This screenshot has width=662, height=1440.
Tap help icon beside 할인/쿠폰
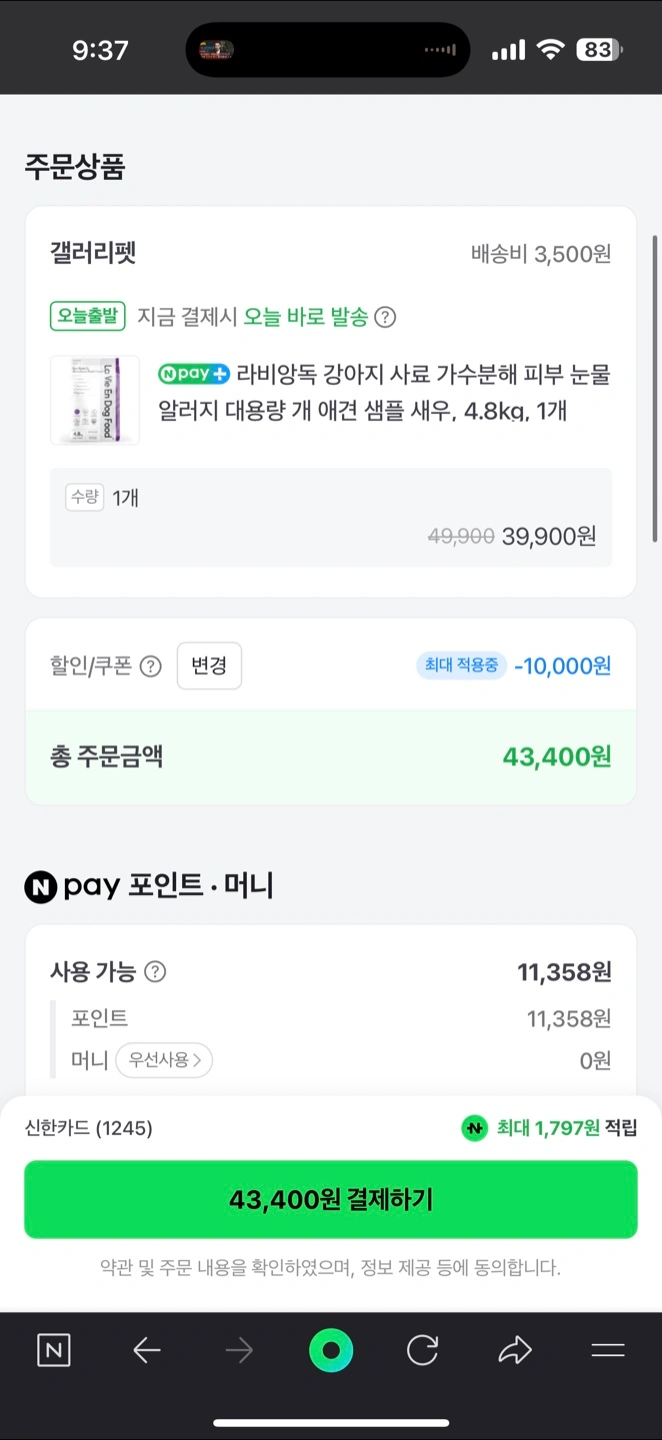(x=151, y=666)
